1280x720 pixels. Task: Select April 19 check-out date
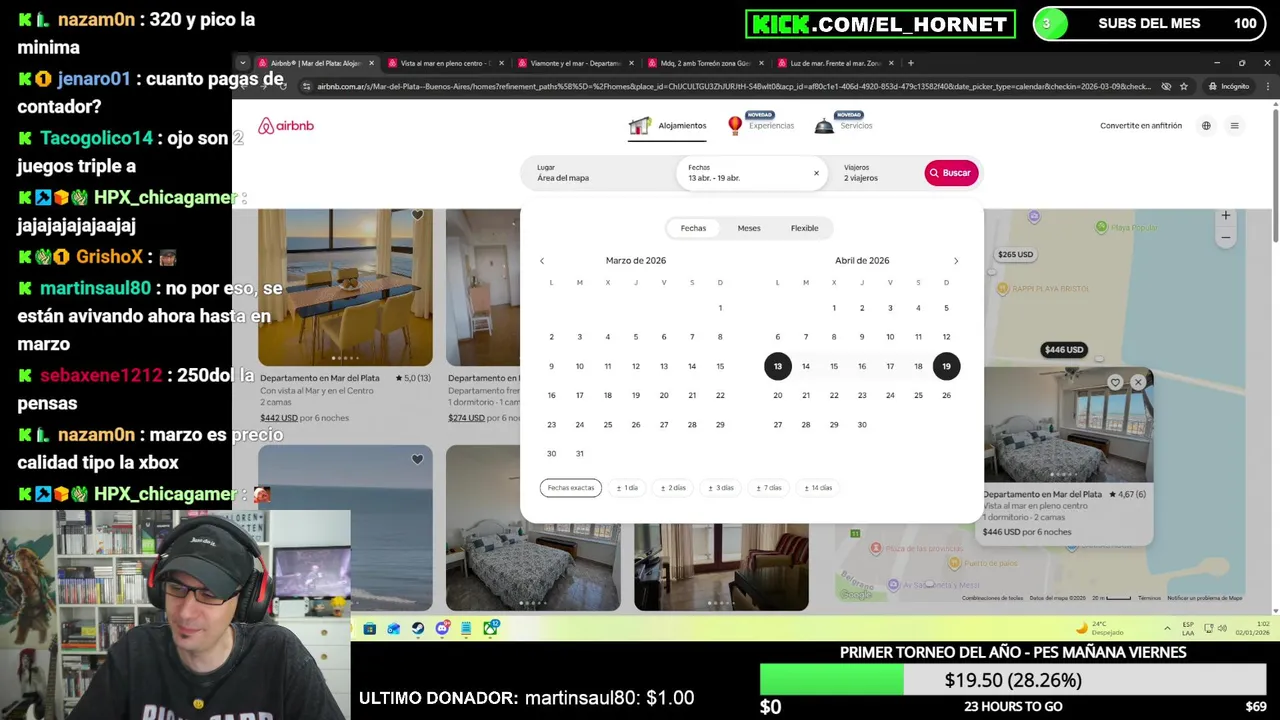point(946,366)
